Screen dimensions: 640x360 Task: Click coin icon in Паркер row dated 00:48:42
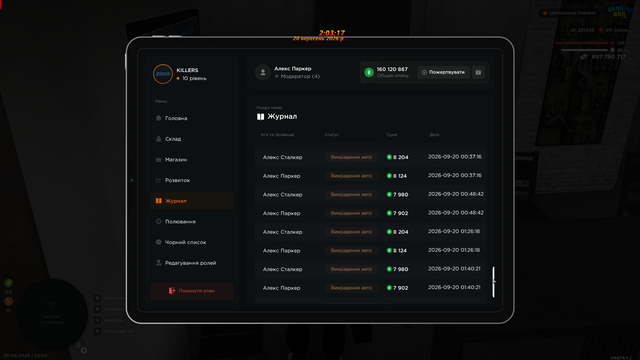[389, 213]
